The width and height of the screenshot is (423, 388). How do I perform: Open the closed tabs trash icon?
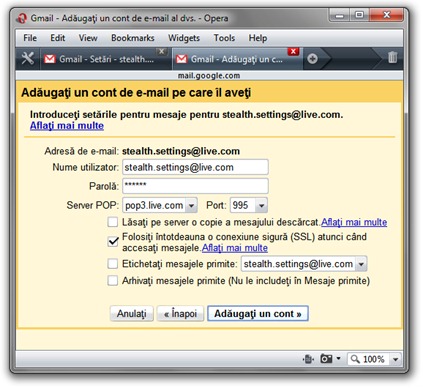click(x=393, y=57)
